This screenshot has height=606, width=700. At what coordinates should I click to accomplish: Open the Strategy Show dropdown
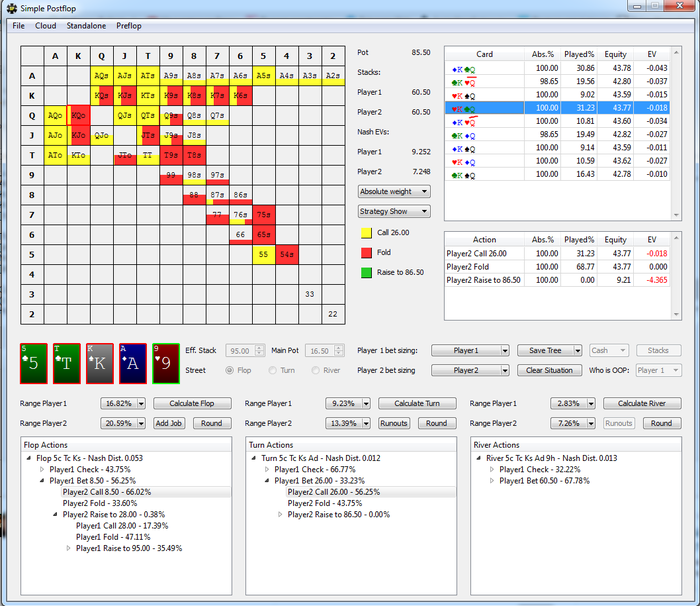click(x=394, y=211)
